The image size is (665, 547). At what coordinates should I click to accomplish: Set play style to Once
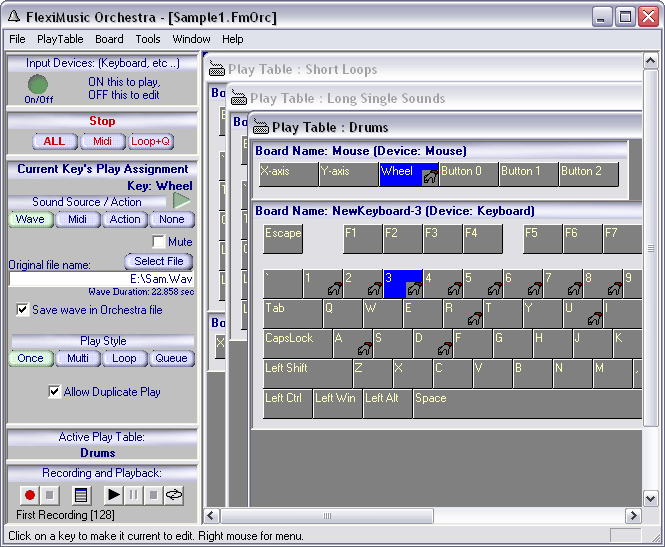click(x=31, y=358)
